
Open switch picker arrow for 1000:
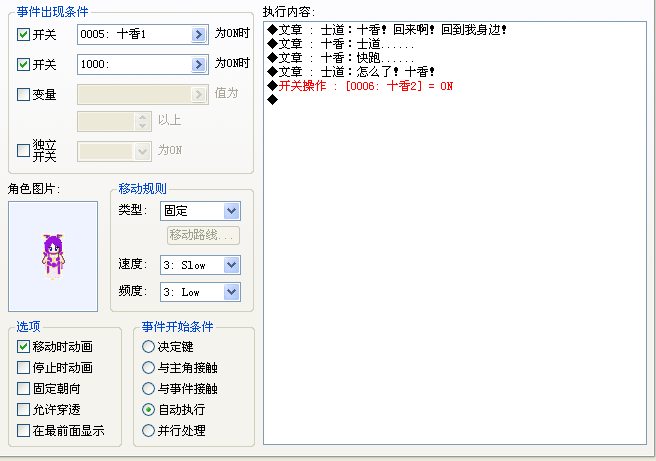(x=199, y=64)
